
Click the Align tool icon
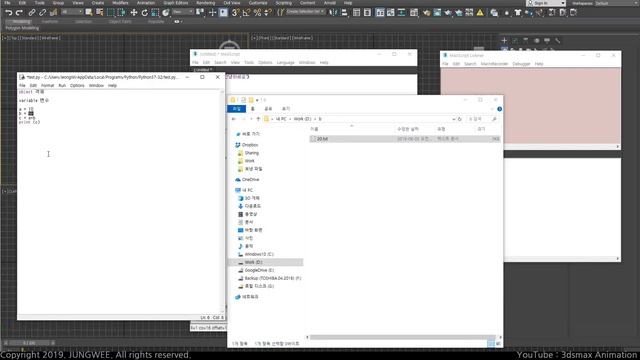344,13
